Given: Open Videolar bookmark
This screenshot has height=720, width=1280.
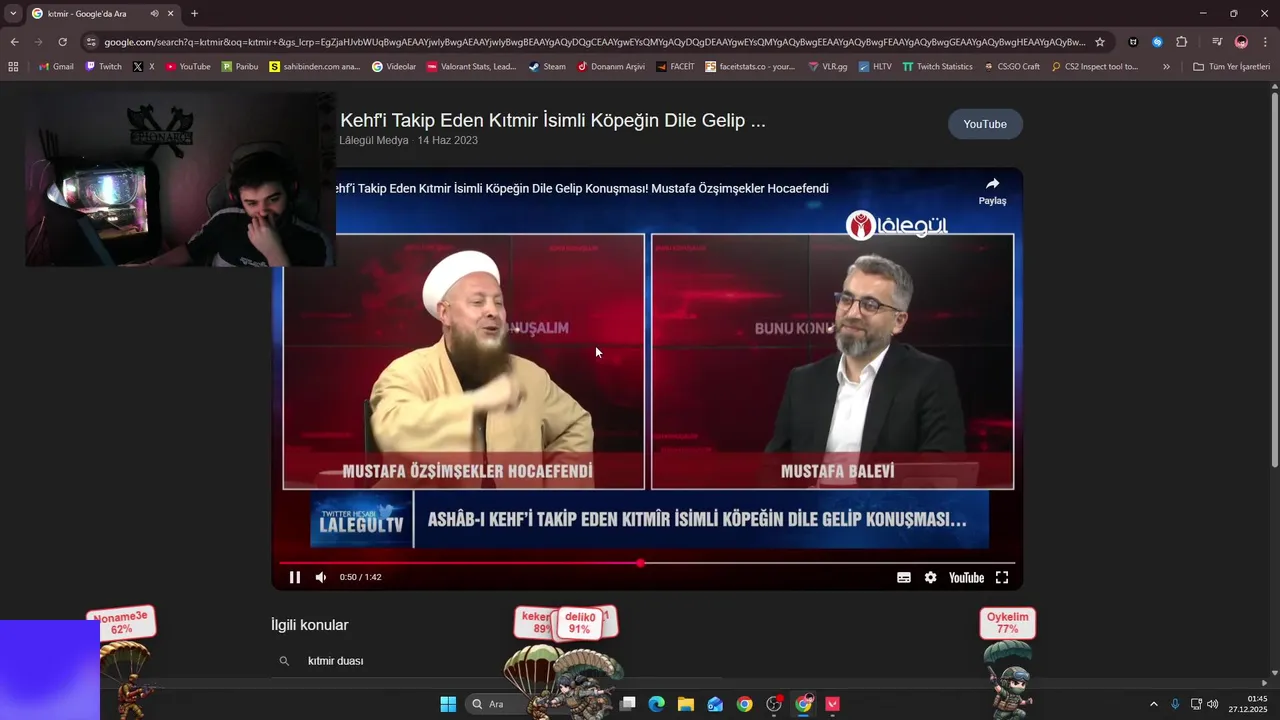Looking at the screenshot, I should (x=394, y=67).
